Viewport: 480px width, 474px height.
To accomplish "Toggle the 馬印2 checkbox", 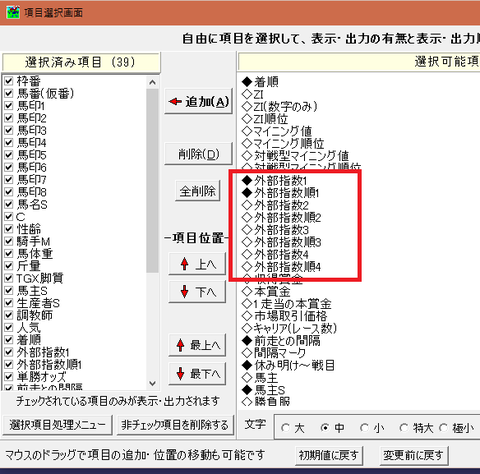I will coord(9,118).
